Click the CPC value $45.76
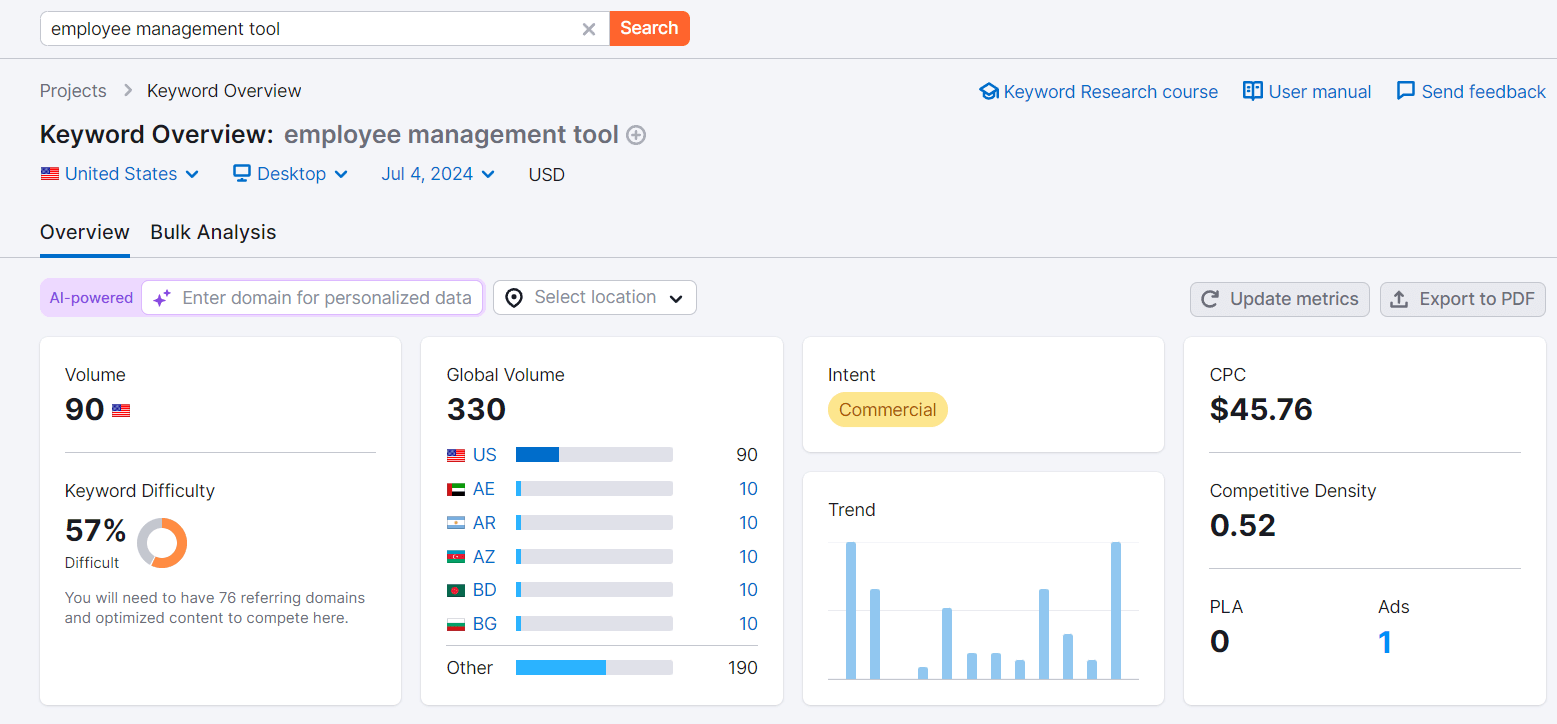Screen dimensions: 1557x724 (x=1261, y=410)
